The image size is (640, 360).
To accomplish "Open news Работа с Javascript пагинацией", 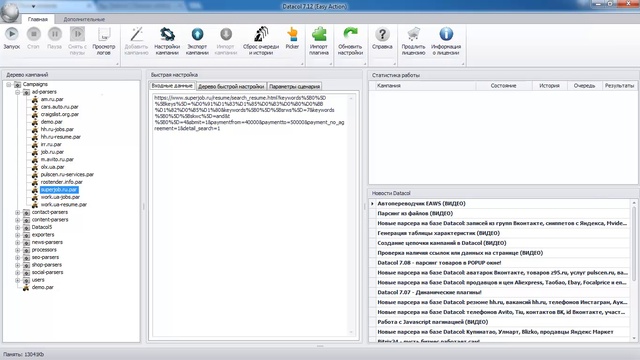I will tap(433, 322).
